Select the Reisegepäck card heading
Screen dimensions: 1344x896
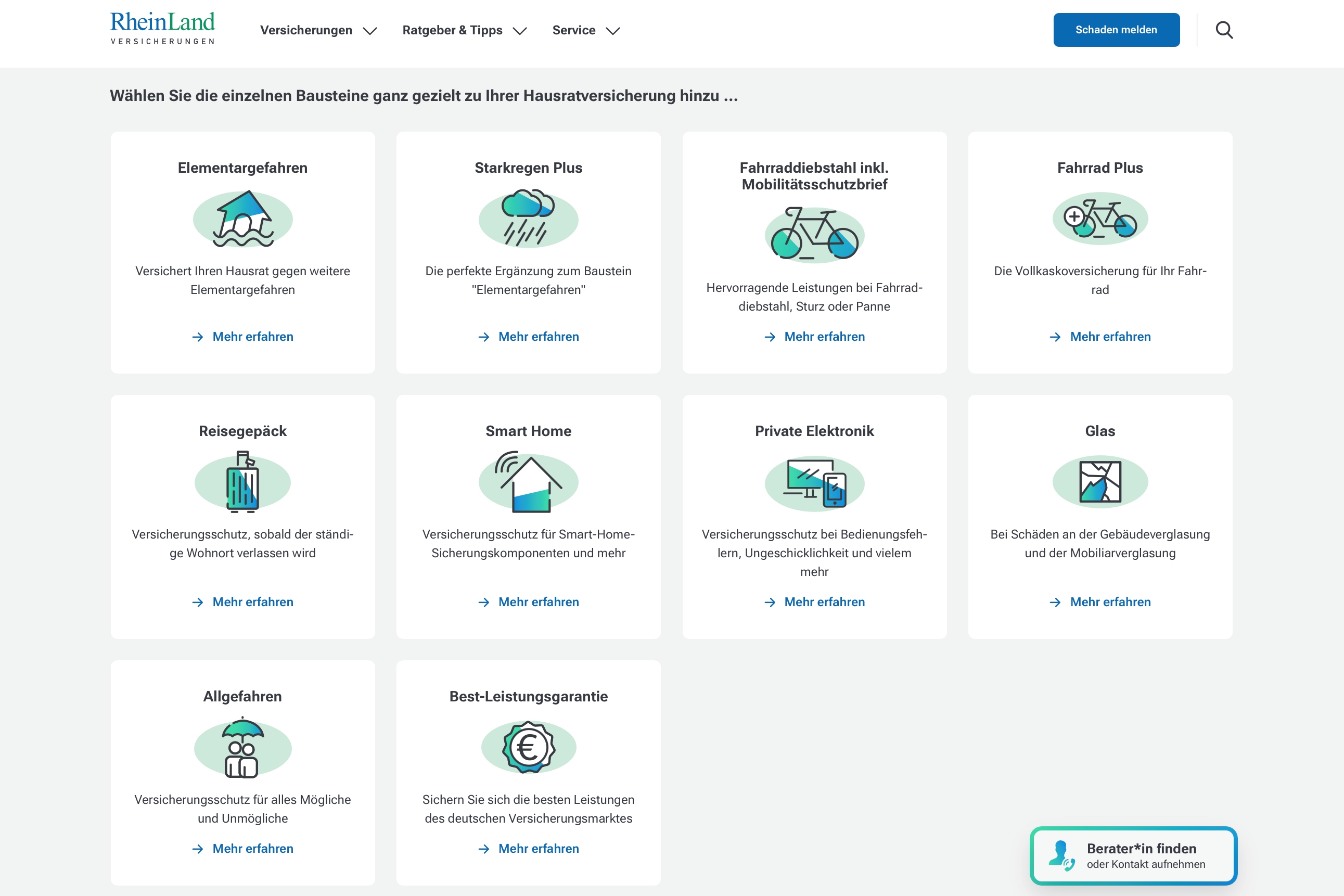coord(243,431)
